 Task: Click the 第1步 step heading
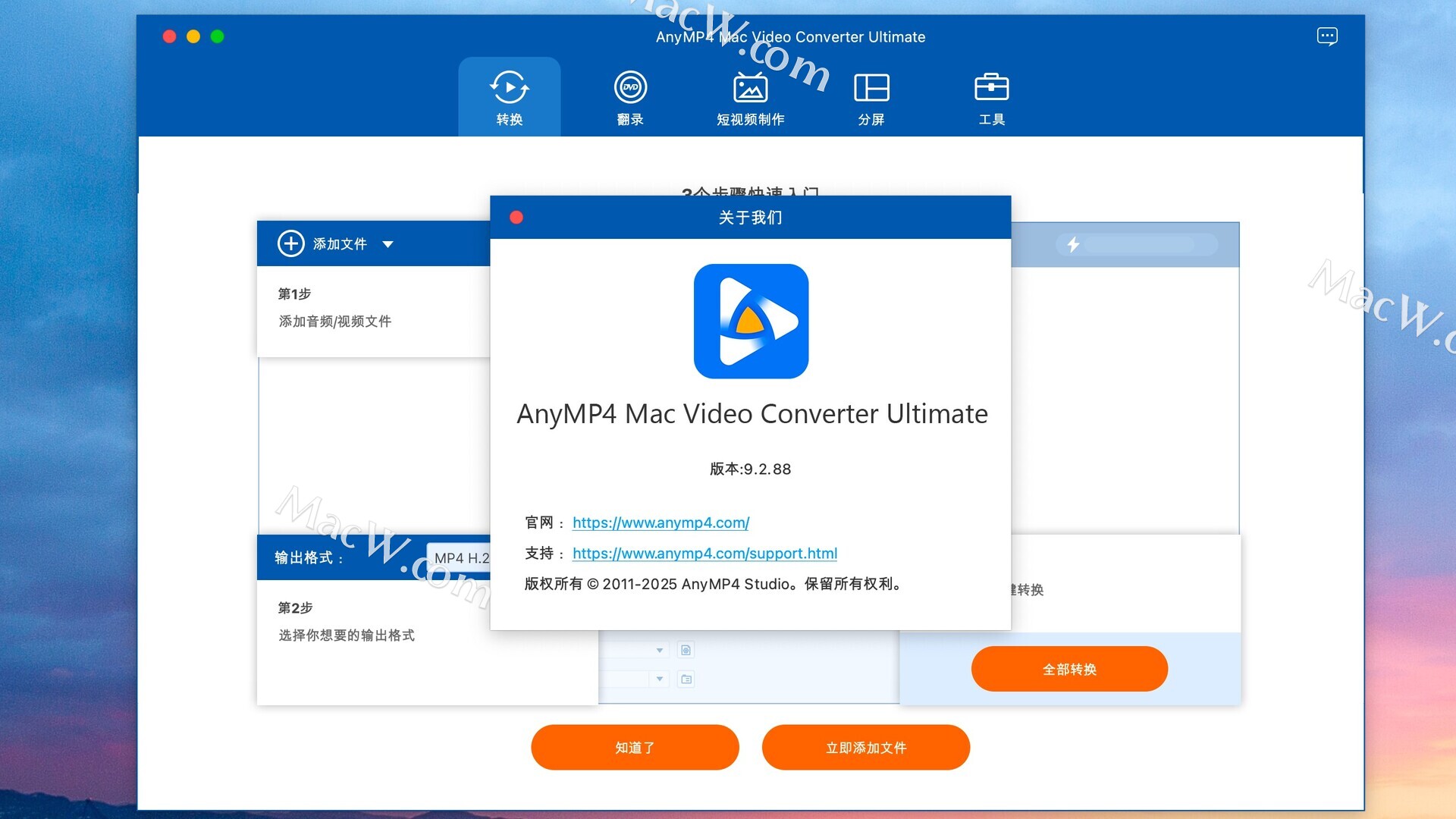294,293
